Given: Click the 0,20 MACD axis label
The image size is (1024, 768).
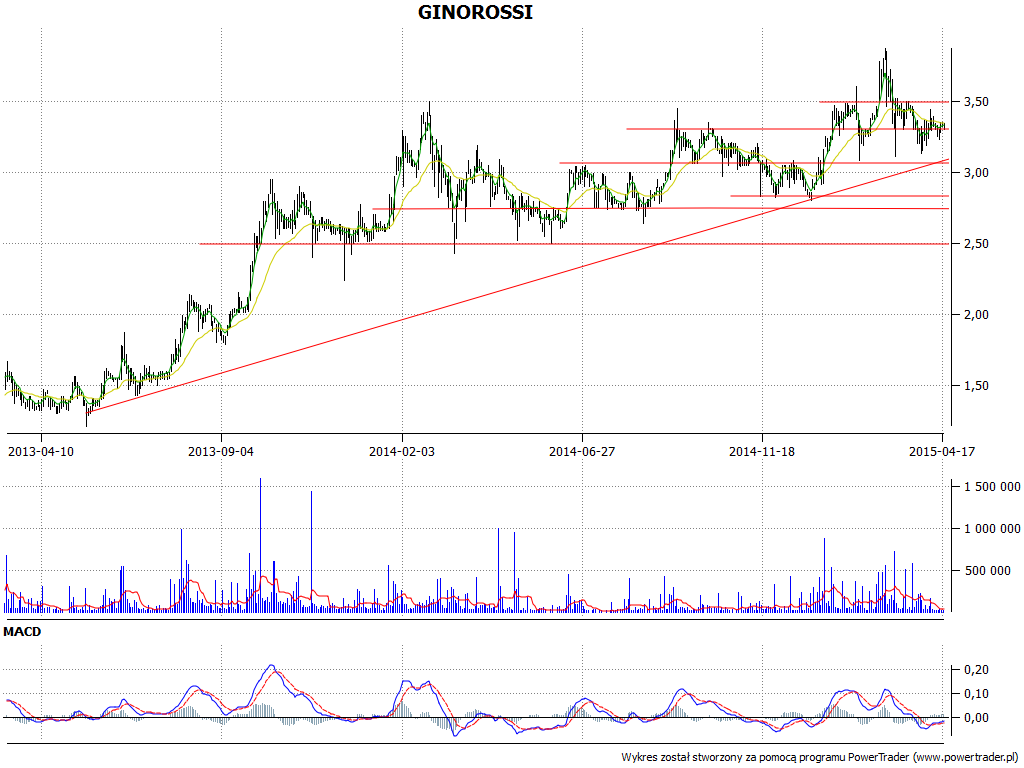Looking at the screenshot, I should click(976, 670).
